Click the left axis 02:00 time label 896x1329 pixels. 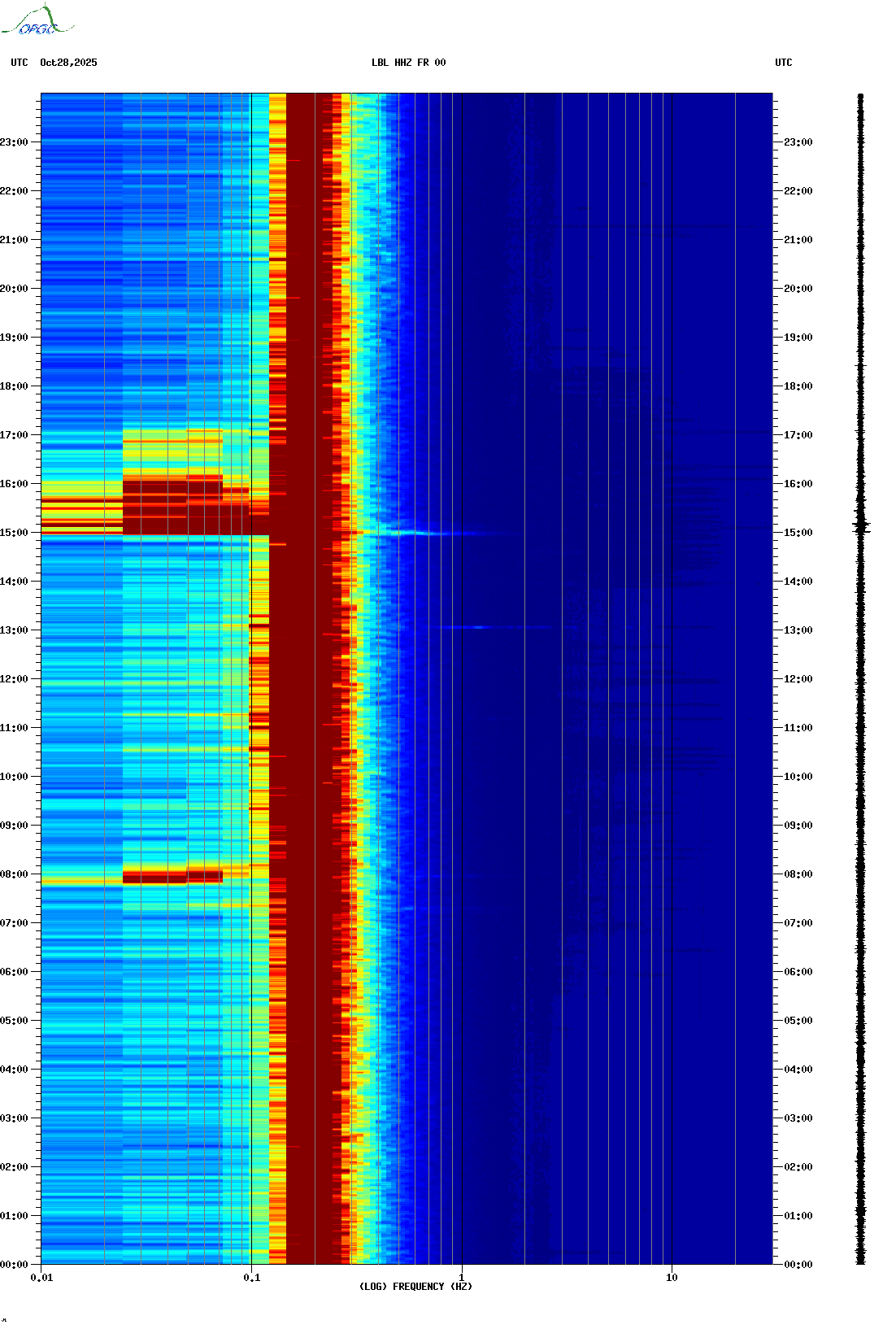click(x=14, y=1167)
